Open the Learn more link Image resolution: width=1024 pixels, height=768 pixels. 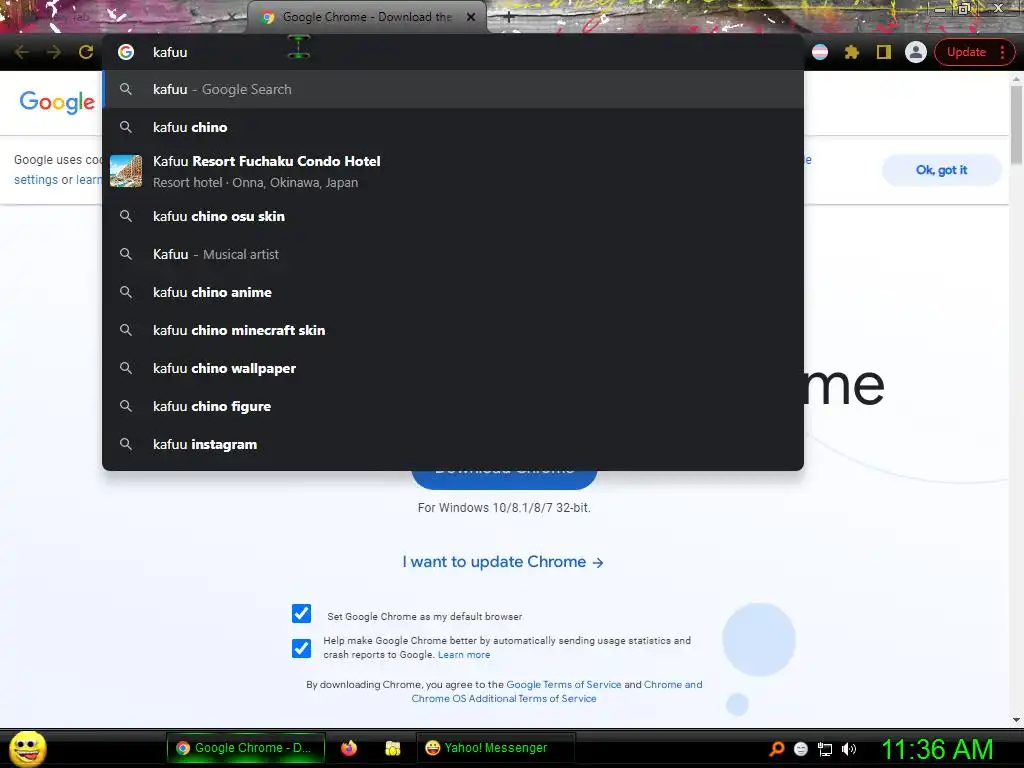pos(464,655)
